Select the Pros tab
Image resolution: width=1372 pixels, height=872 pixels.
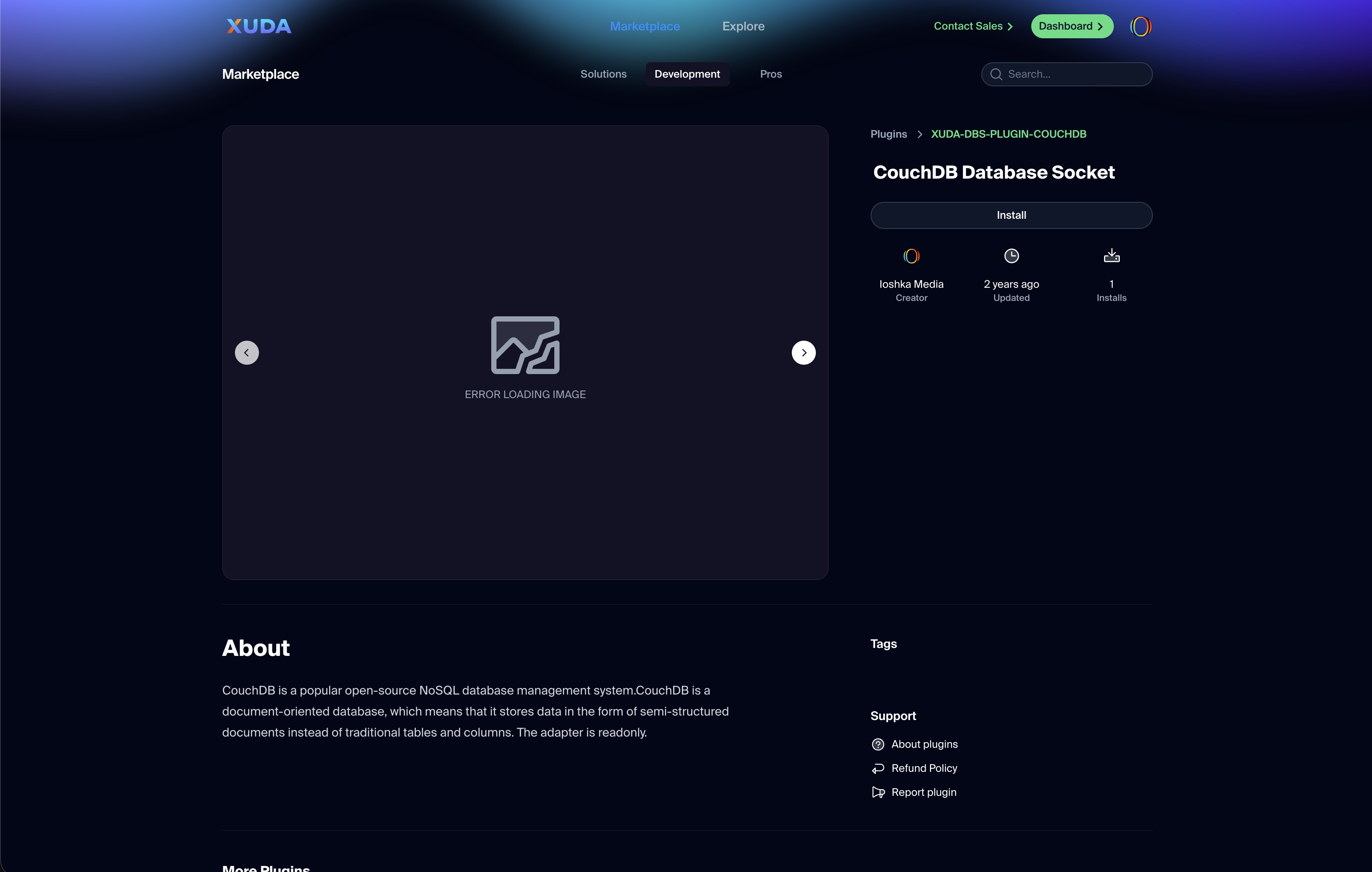click(770, 74)
